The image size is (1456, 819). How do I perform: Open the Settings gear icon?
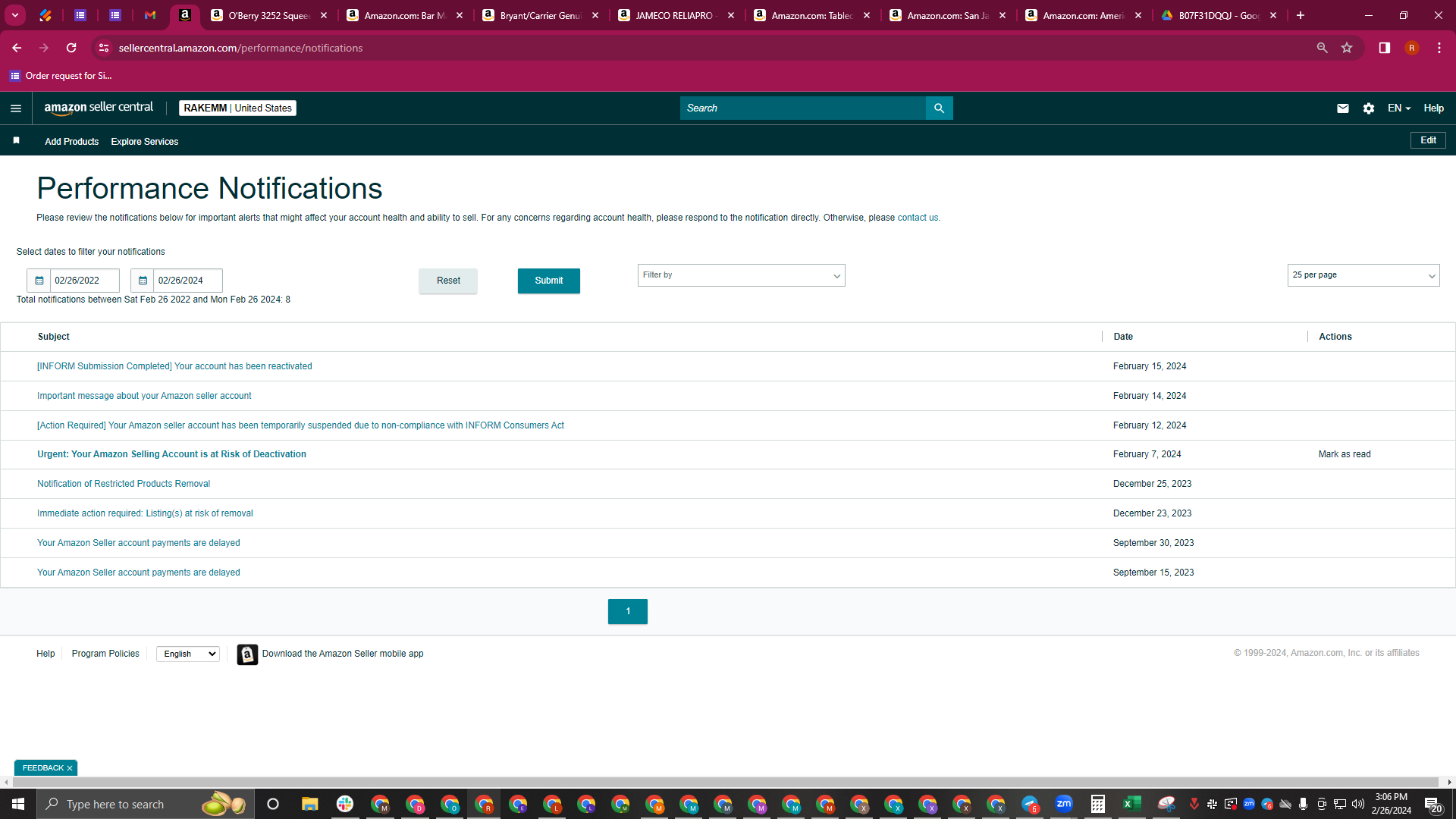tap(1368, 108)
